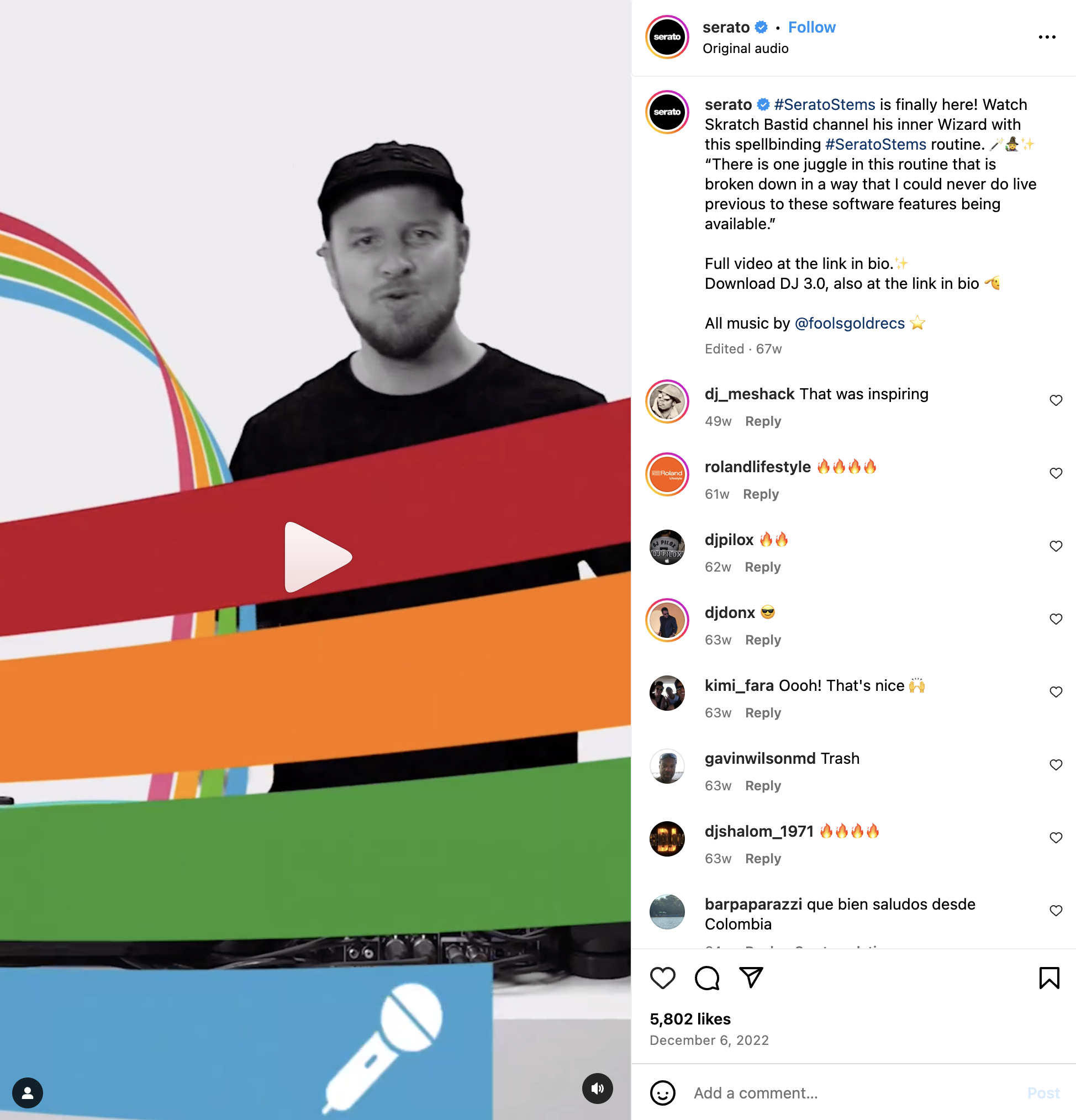This screenshot has height=1120, width=1076.
Task: Follow the serato account
Action: coord(811,28)
